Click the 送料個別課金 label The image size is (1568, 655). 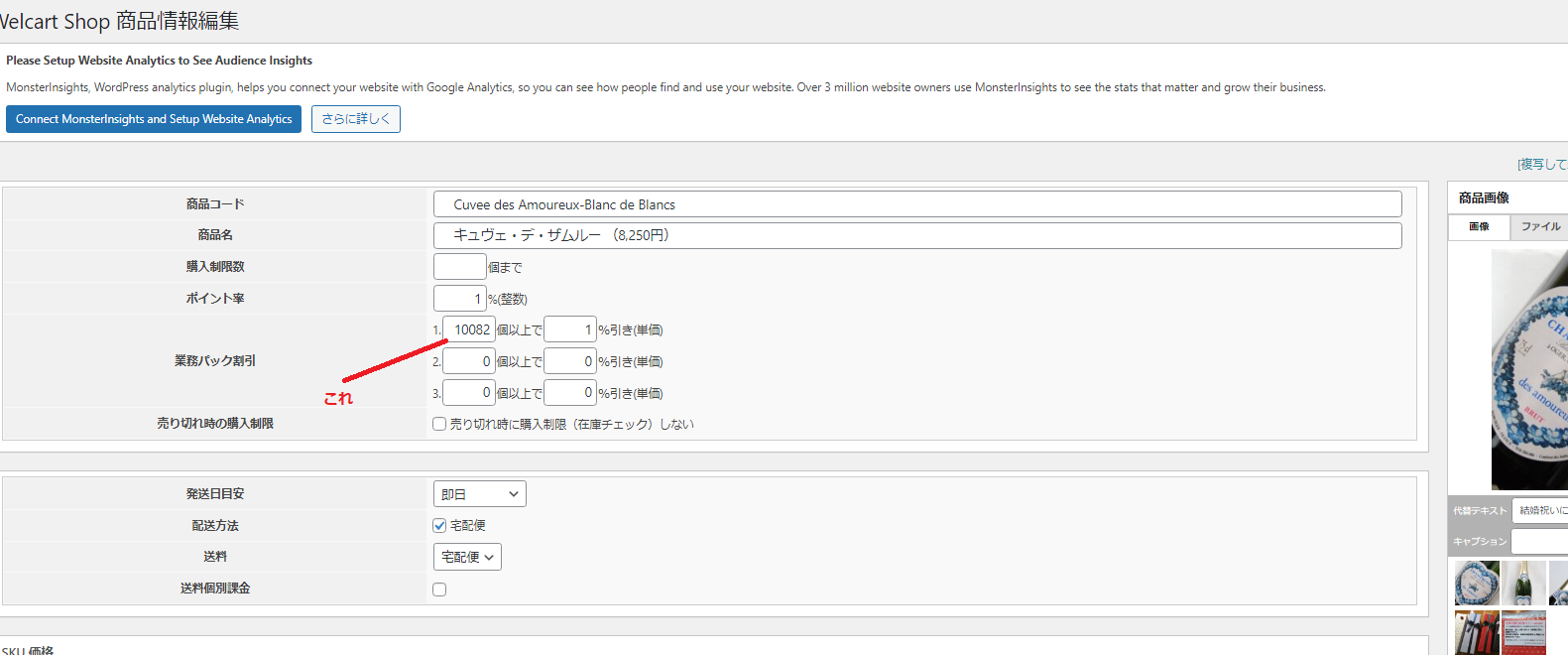[215, 588]
